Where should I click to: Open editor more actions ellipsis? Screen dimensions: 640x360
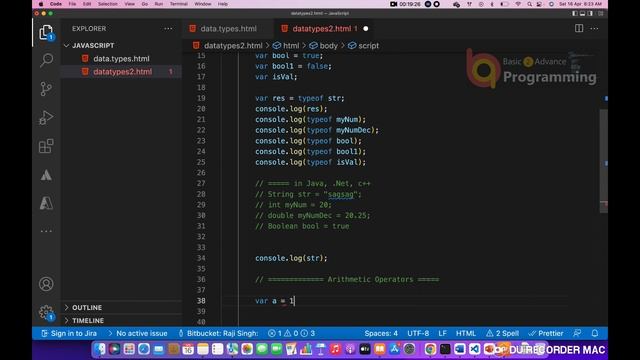pyautogui.click(x=594, y=28)
